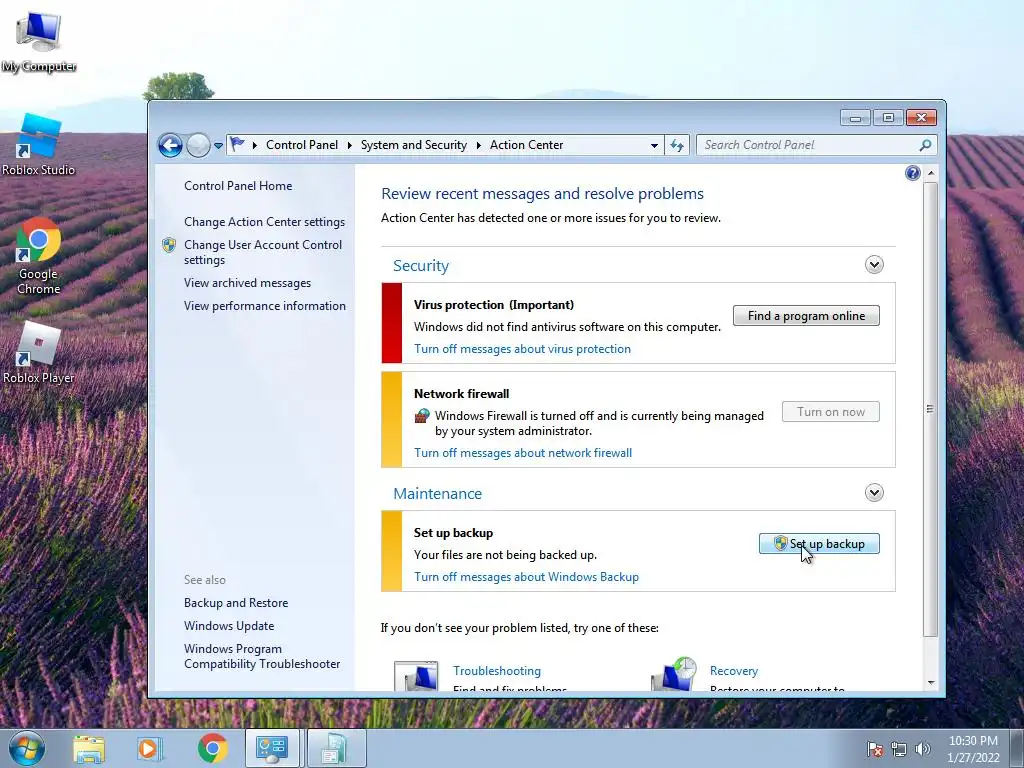Launch Windows Media Player from taskbar
Image resolution: width=1024 pixels, height=768 pixels.
[149, 748]
